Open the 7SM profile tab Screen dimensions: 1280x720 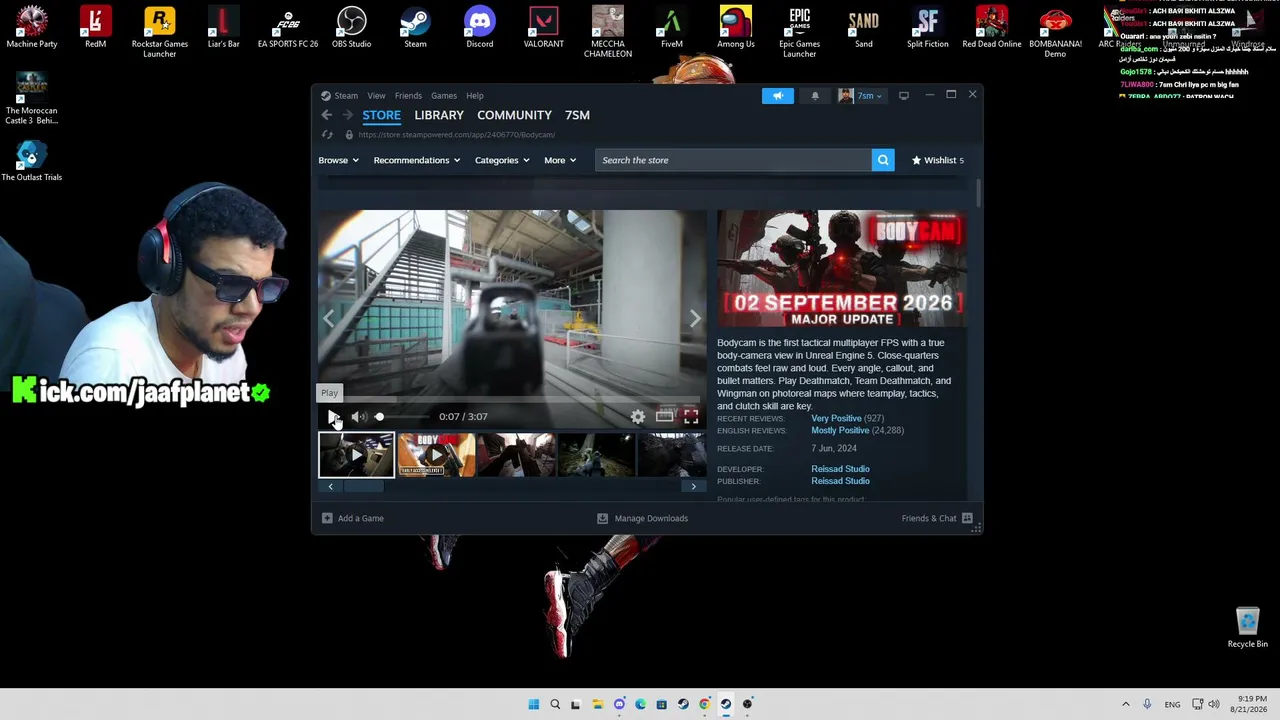point(577,115)
